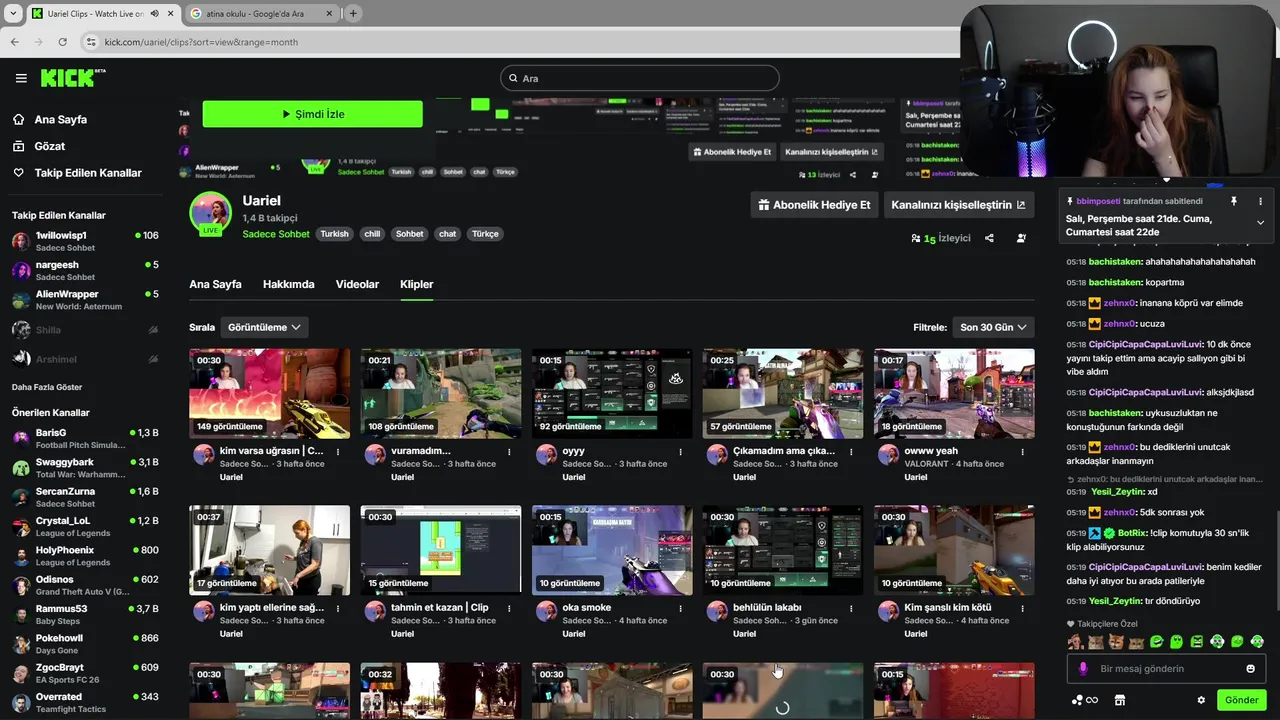Viewport: 1280px width, 720px height.
Task: Click the Sadece Sohbet category link
Action: (276, 234)
